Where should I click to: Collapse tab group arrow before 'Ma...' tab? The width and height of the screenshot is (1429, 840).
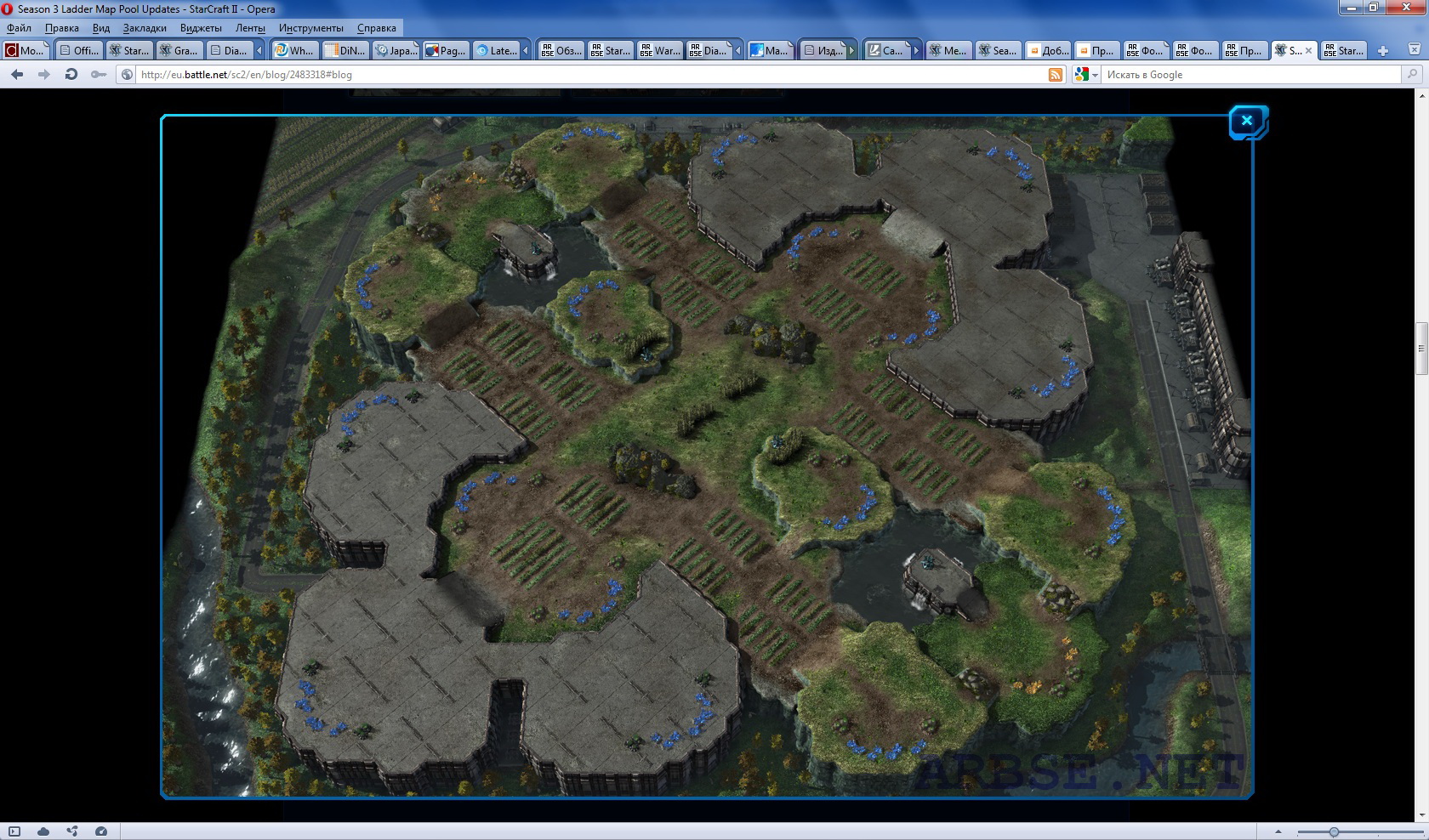pyautogui.click(x=738, y=51)
